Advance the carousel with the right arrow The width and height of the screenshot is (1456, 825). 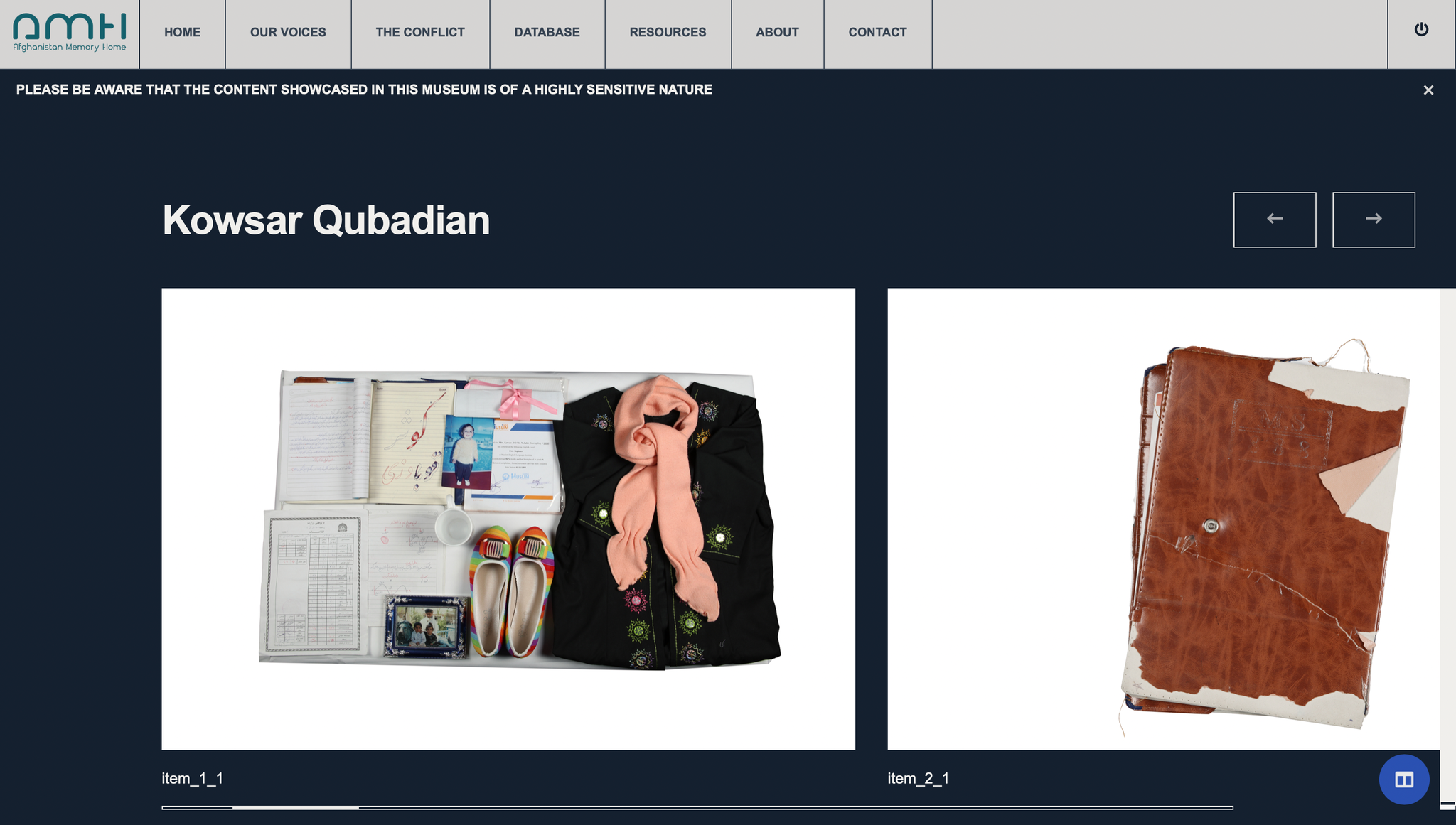(x=1374, y=220)
